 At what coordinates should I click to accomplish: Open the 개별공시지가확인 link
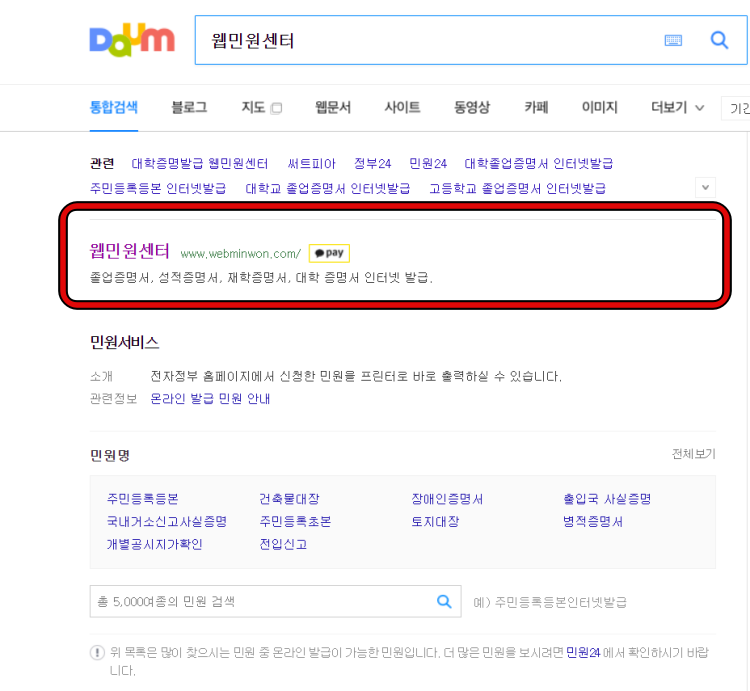click(x=154, y=544)
